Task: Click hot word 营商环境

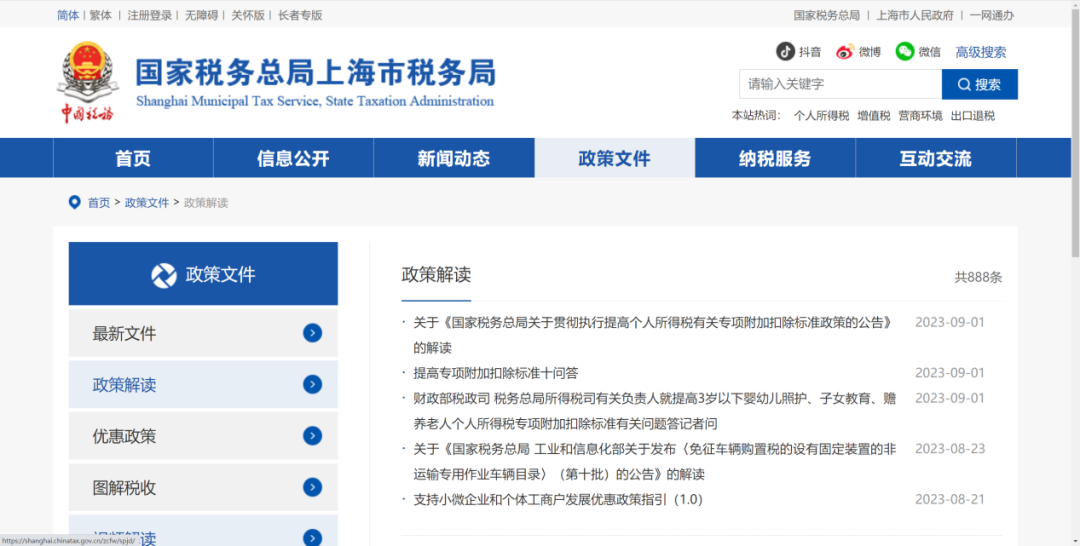Action: (920, 116)
